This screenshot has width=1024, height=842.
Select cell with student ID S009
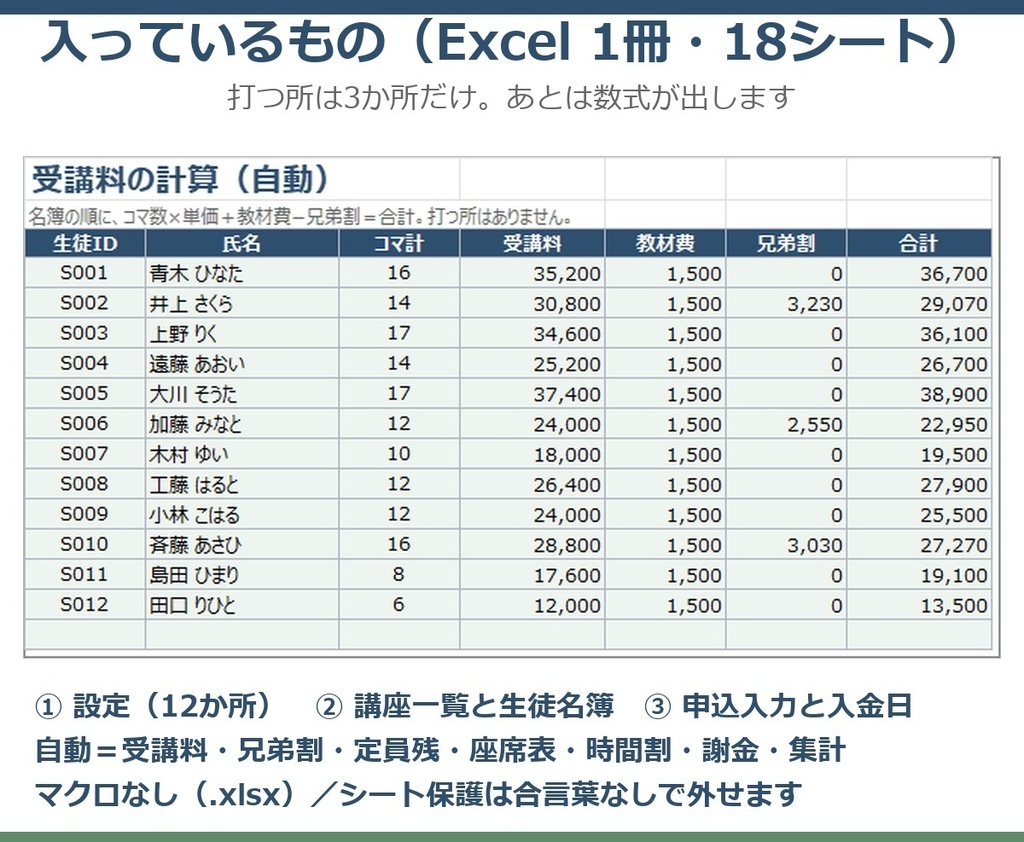85,514
